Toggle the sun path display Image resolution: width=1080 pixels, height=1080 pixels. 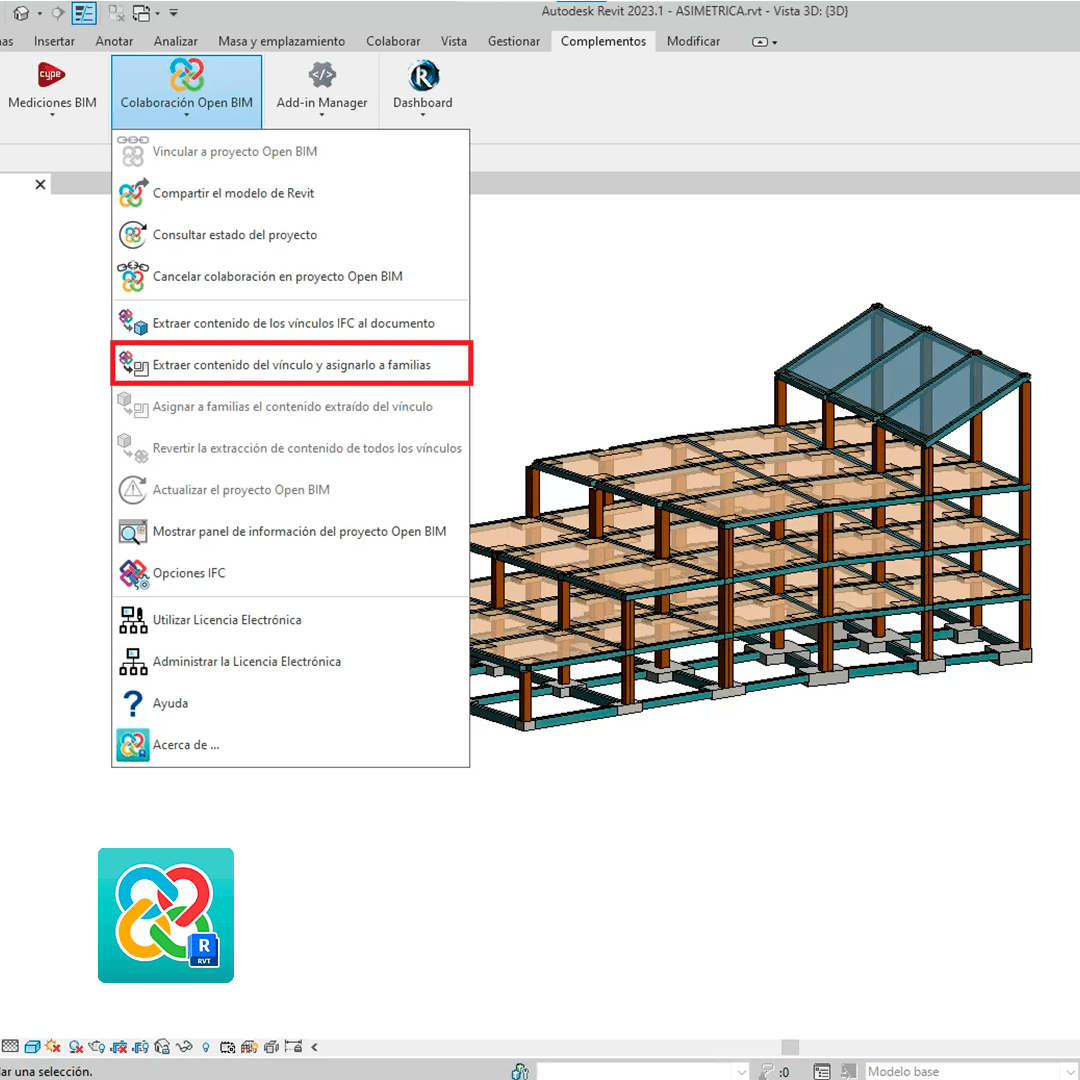(x=52, y=1047)
